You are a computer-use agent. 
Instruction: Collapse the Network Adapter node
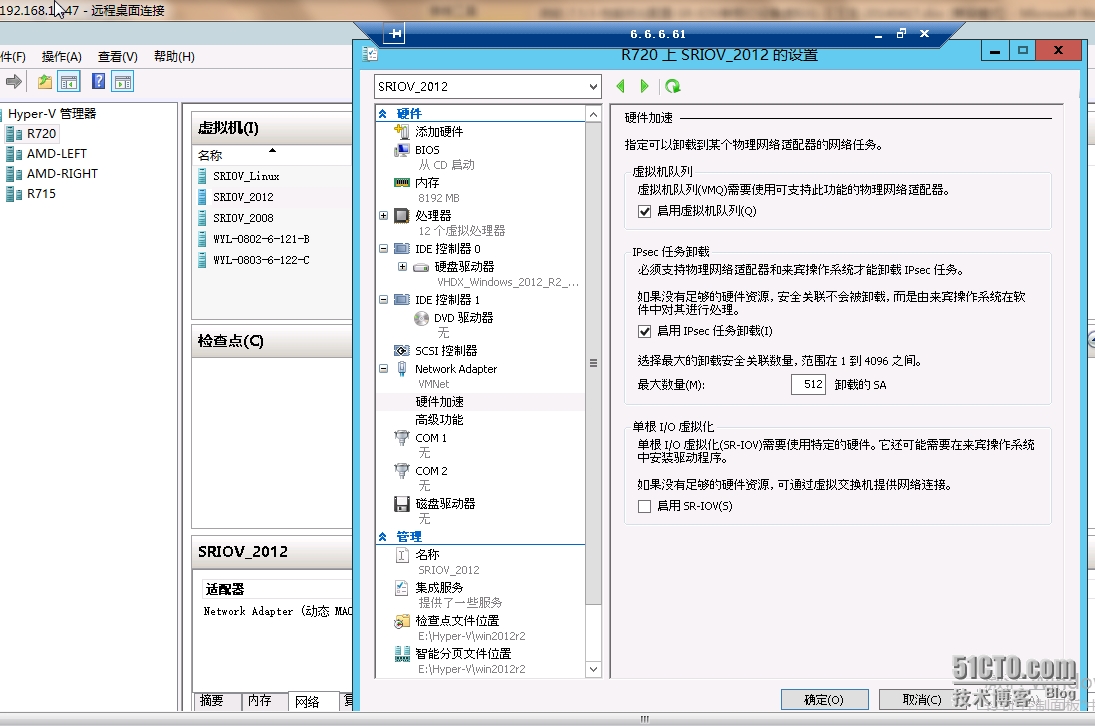click(383, 369)
